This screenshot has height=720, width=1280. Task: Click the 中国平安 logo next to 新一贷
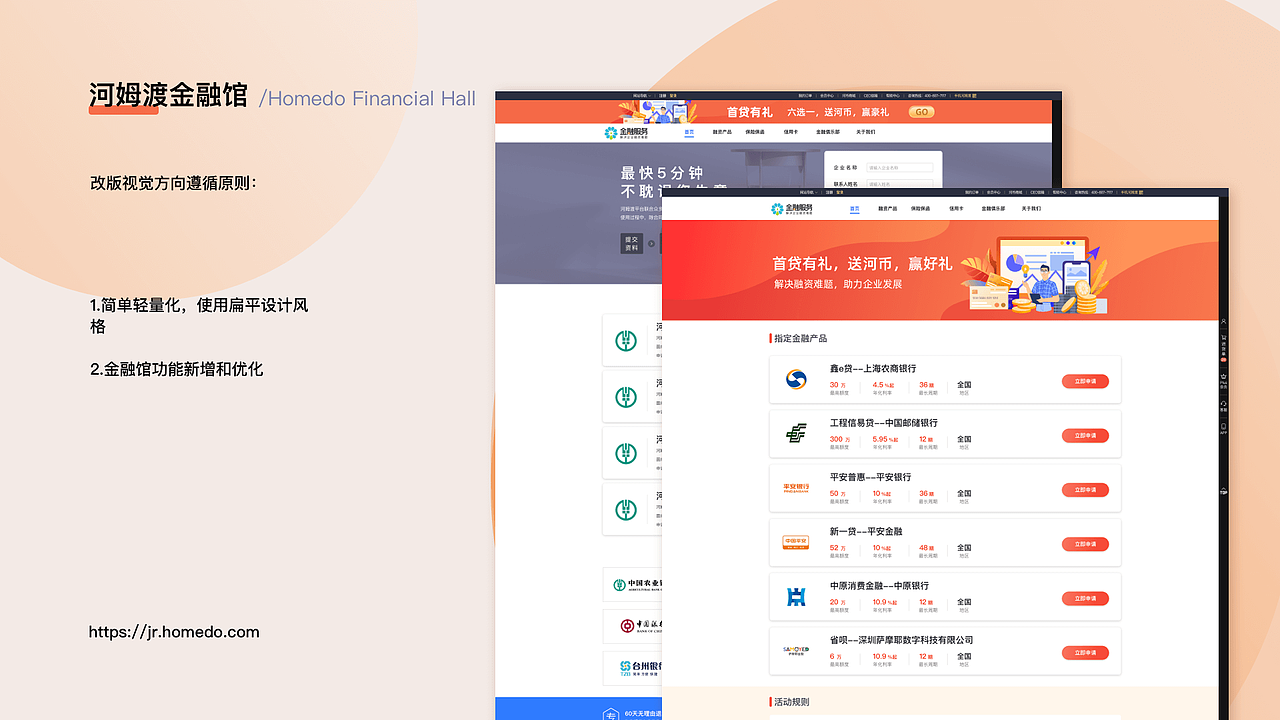[796, 542]
